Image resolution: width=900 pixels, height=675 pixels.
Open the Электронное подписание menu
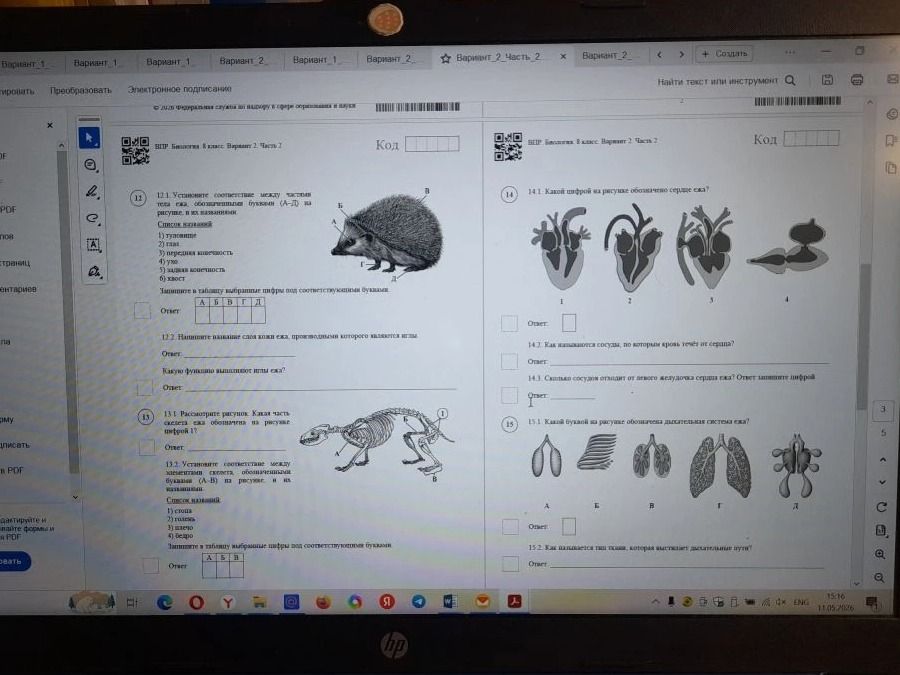[180, 89]
